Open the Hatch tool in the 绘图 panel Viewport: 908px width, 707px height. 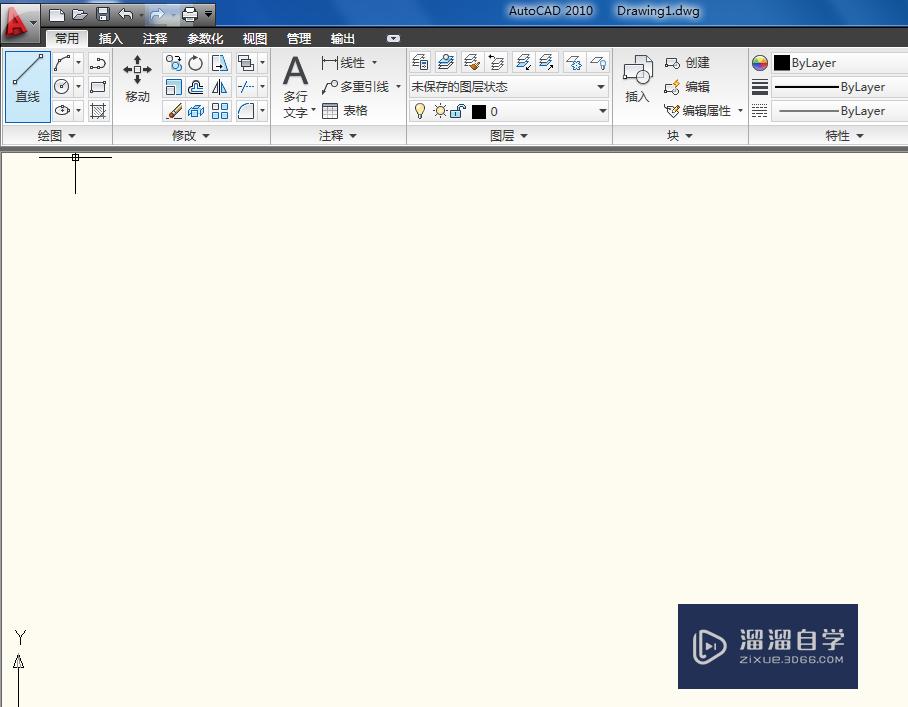[x=97, y=110]
